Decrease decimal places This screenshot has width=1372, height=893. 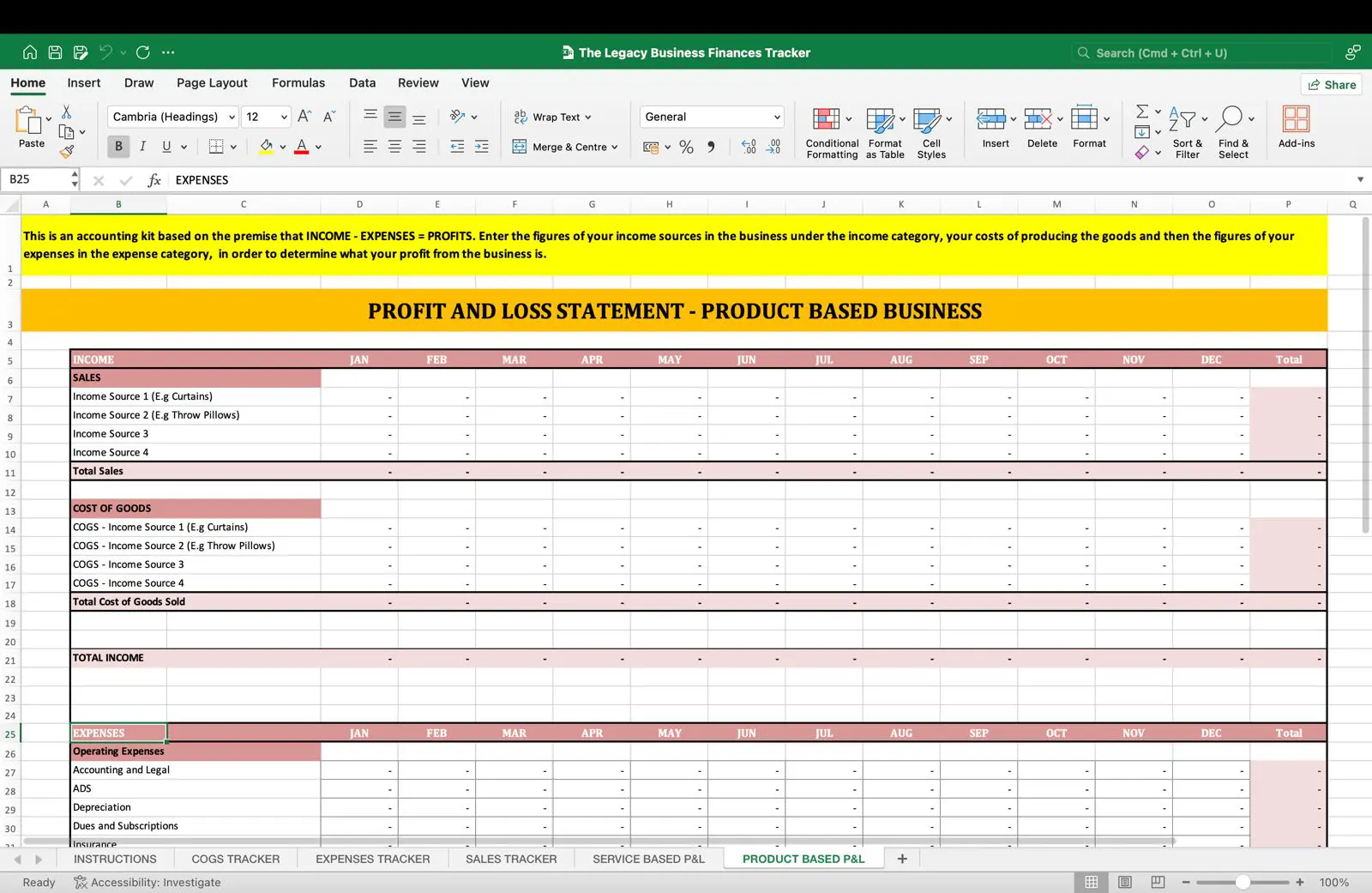[773, 147]
